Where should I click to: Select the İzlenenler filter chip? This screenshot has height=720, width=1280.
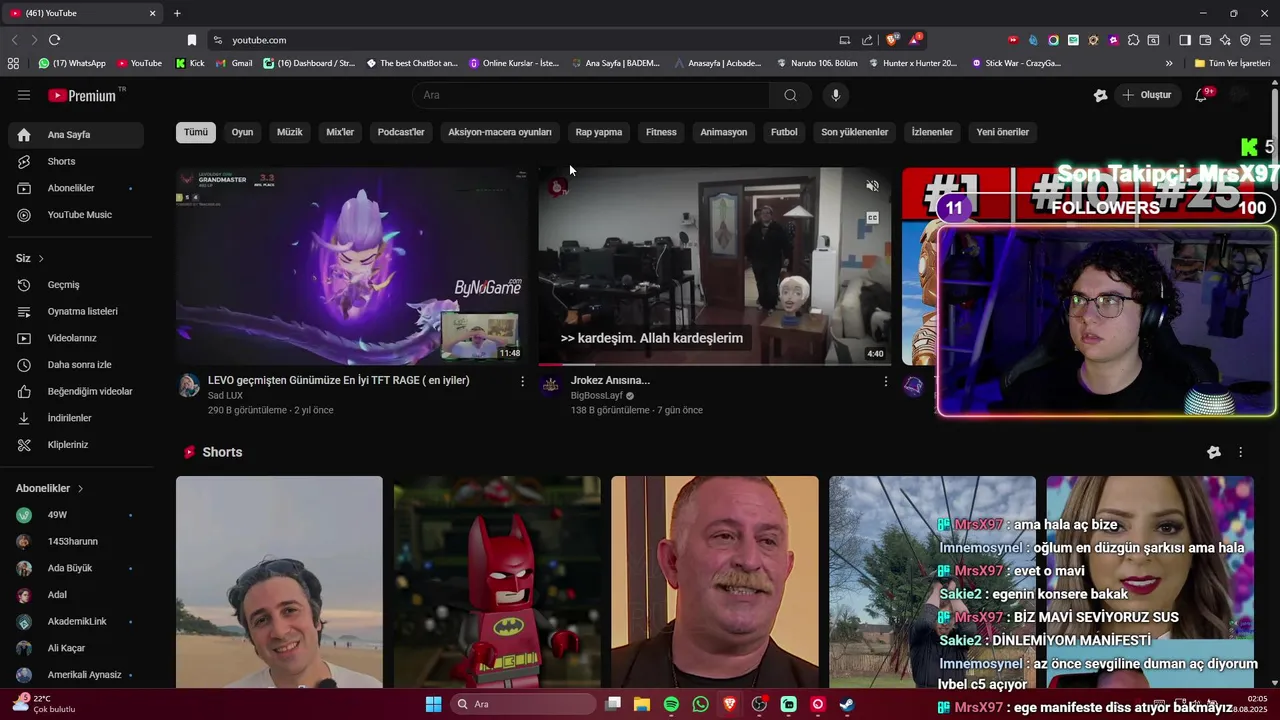932,132
